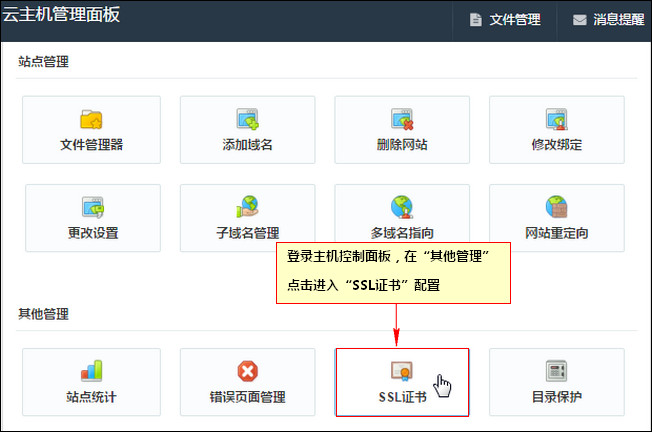Click the 删除网站 label text
The width and height of the screenshot is (652, 432).
[402, 145]
